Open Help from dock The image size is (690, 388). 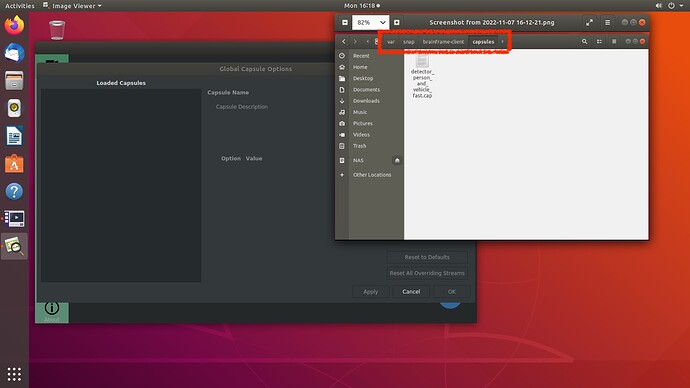(14, 191)
